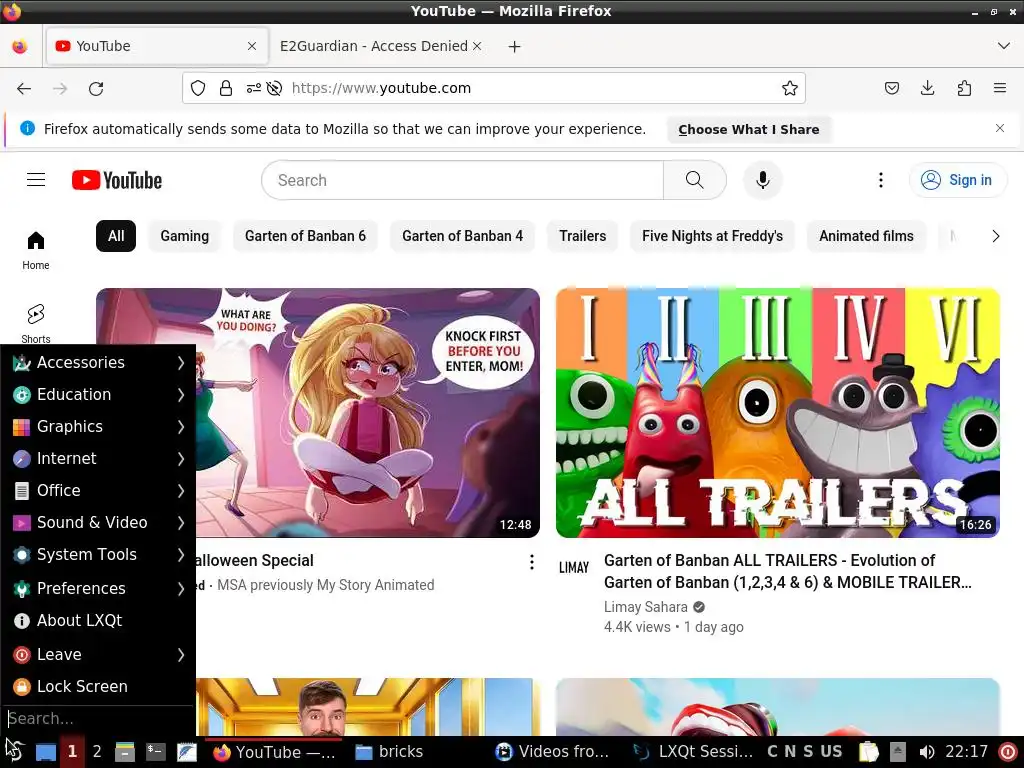Expand the Preferences submenu
Screen dimensions: 1024x768
pos(98,588)
